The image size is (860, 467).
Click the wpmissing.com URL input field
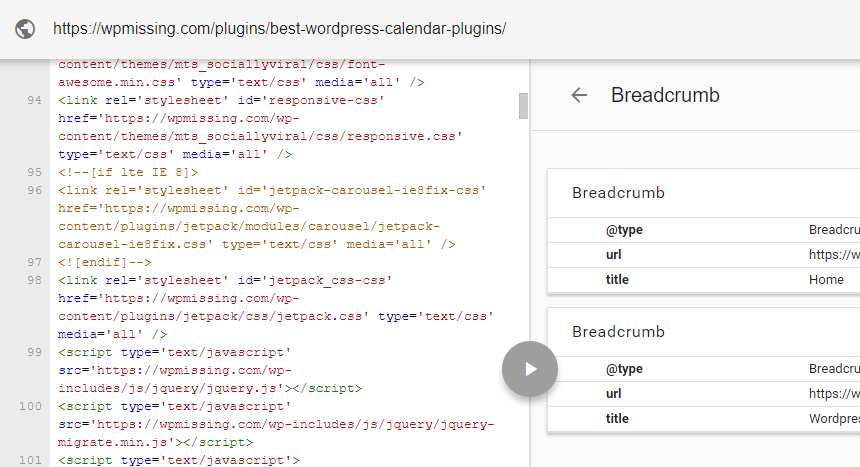coord(279,29)
